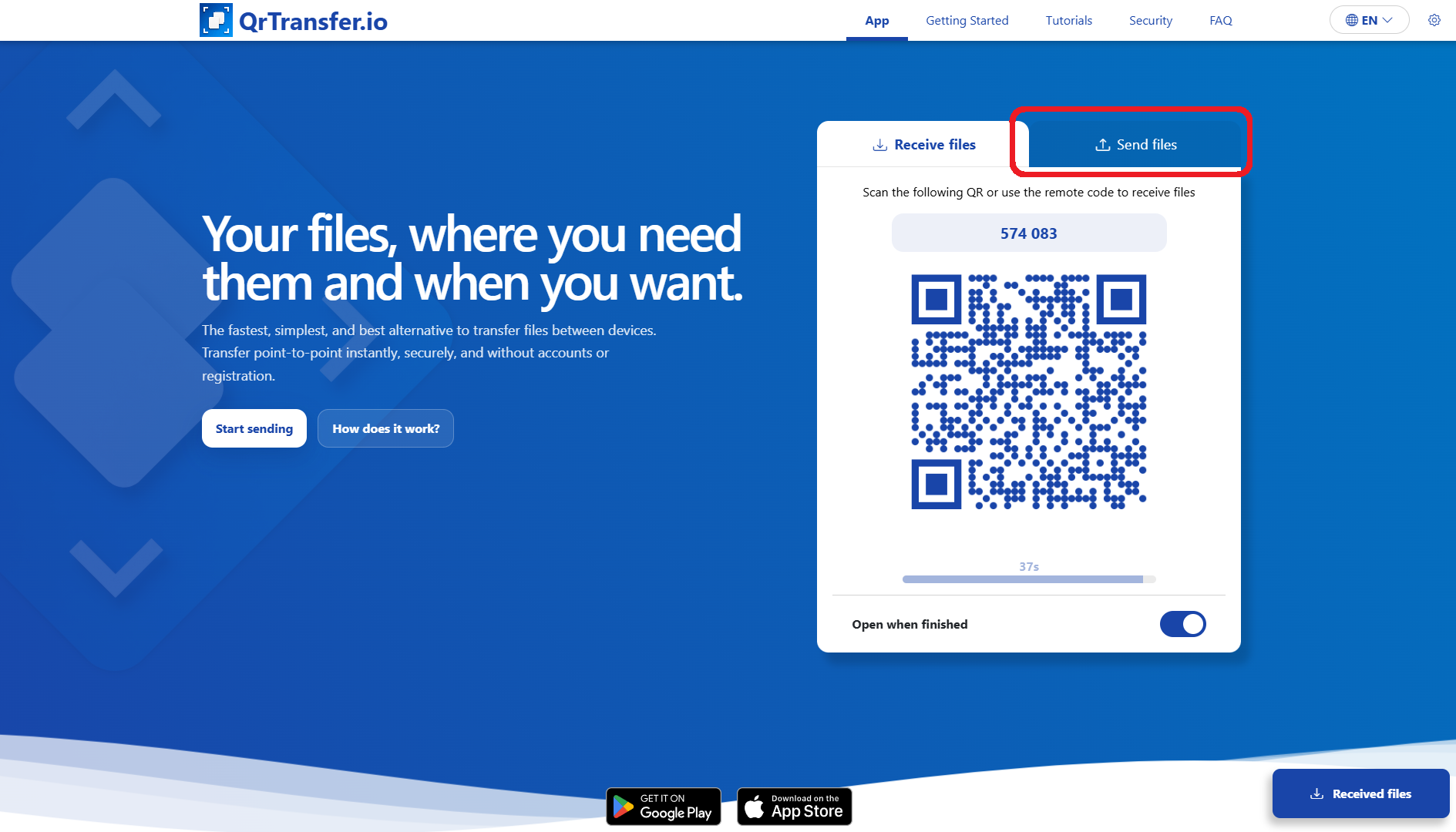Click the How does it work? button
This screenshot has height=832, width=1456.
385,428
